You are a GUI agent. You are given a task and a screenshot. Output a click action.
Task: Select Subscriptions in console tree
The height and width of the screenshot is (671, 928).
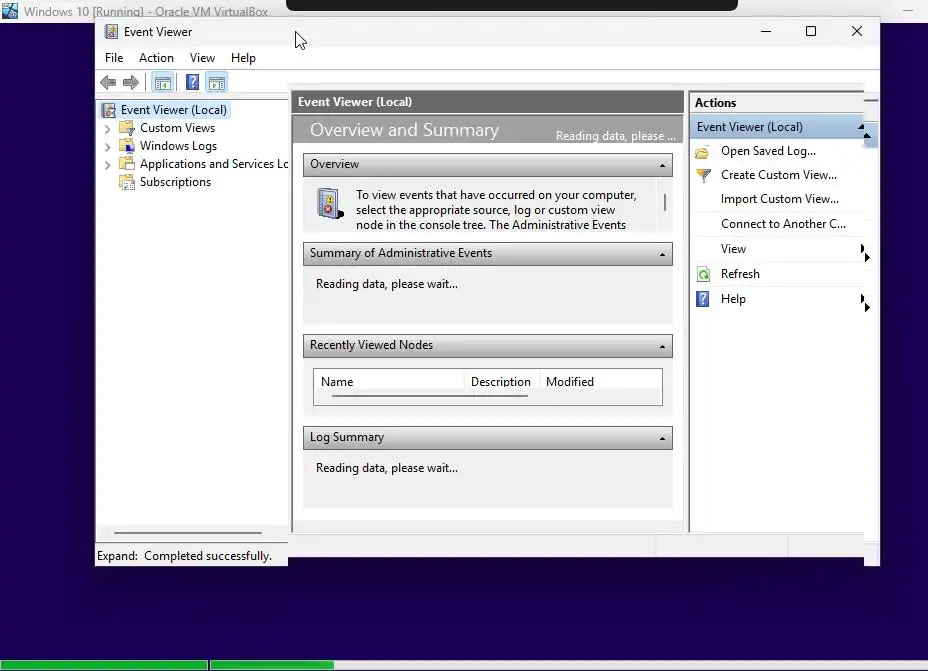(175, 182)
